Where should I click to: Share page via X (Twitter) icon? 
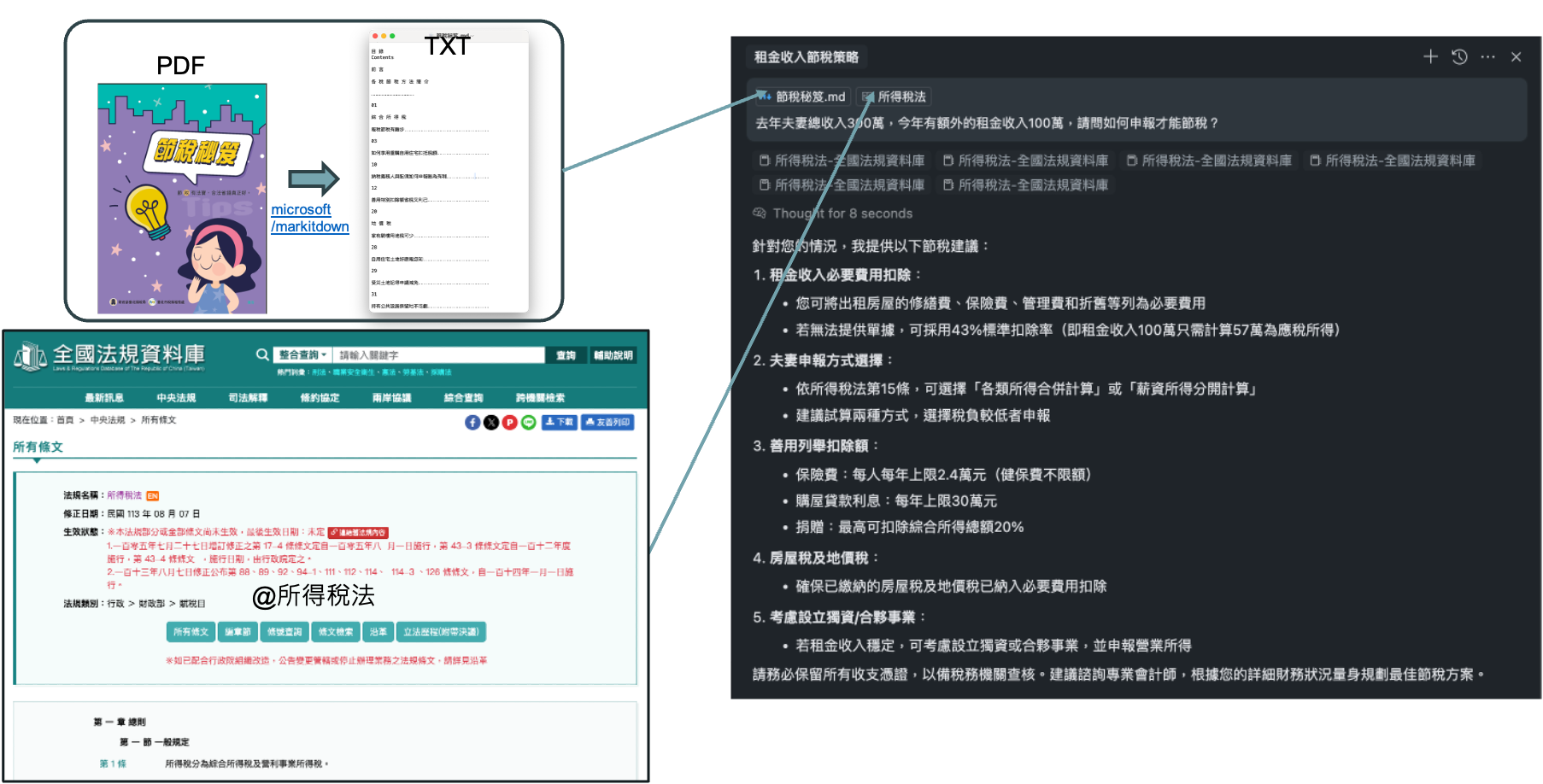[491, 422]
